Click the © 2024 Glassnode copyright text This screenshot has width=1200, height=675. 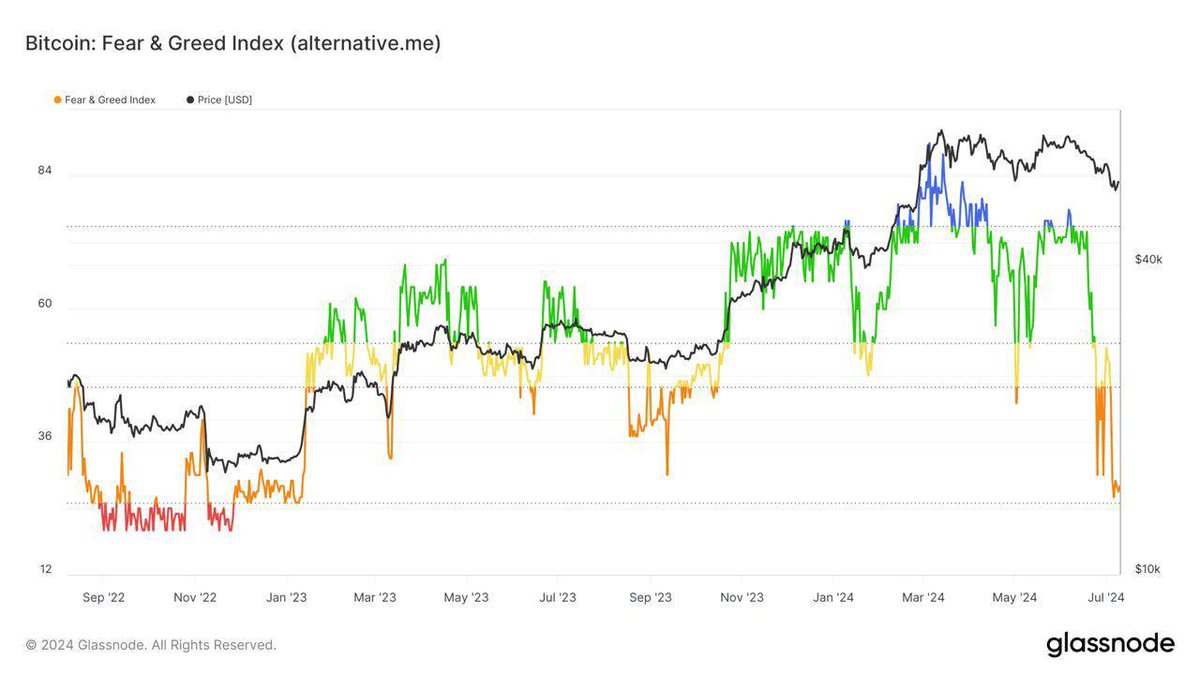coord(151,645)
